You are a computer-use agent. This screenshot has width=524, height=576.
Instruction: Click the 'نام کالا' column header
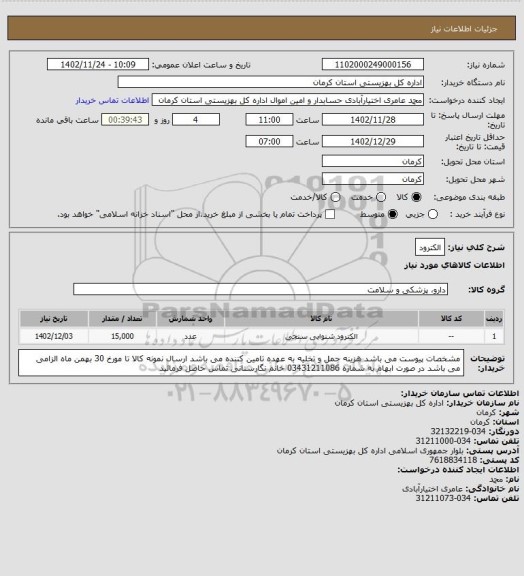[321, 318]
